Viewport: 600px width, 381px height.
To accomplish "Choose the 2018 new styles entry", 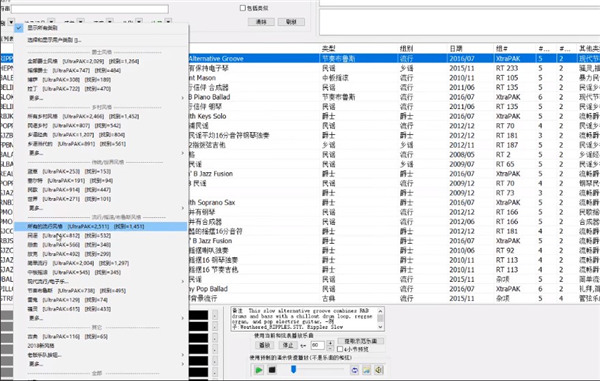I will 101,346.
